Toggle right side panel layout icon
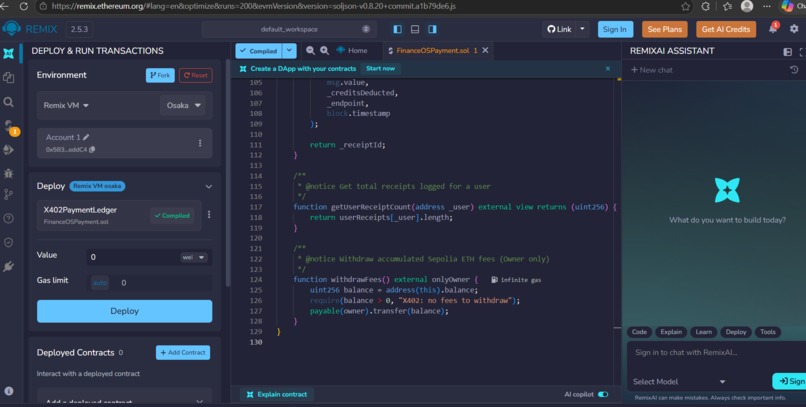The height and width of the screenshot is (407, 806). pos(432,29)
